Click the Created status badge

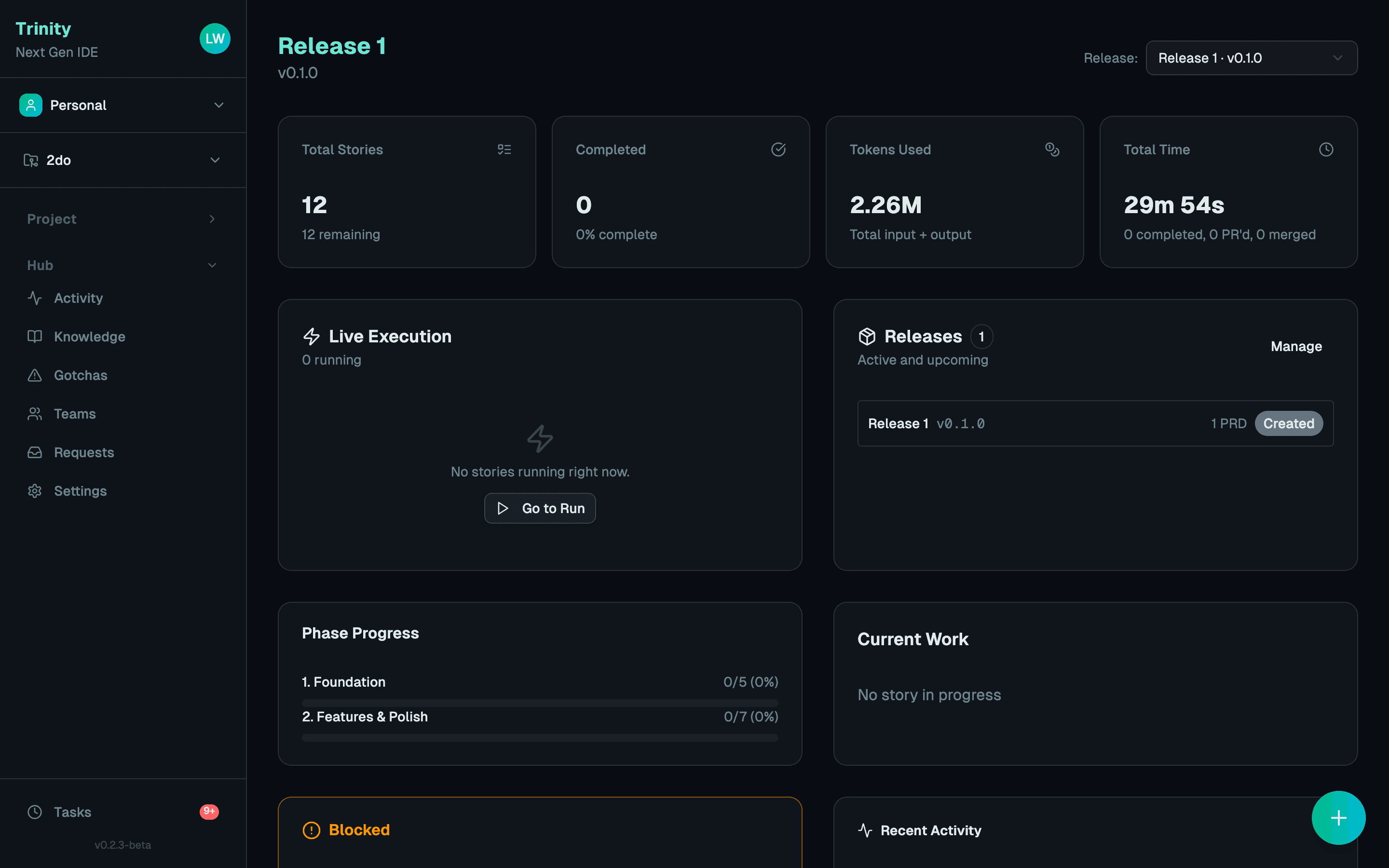point(1289,423)
